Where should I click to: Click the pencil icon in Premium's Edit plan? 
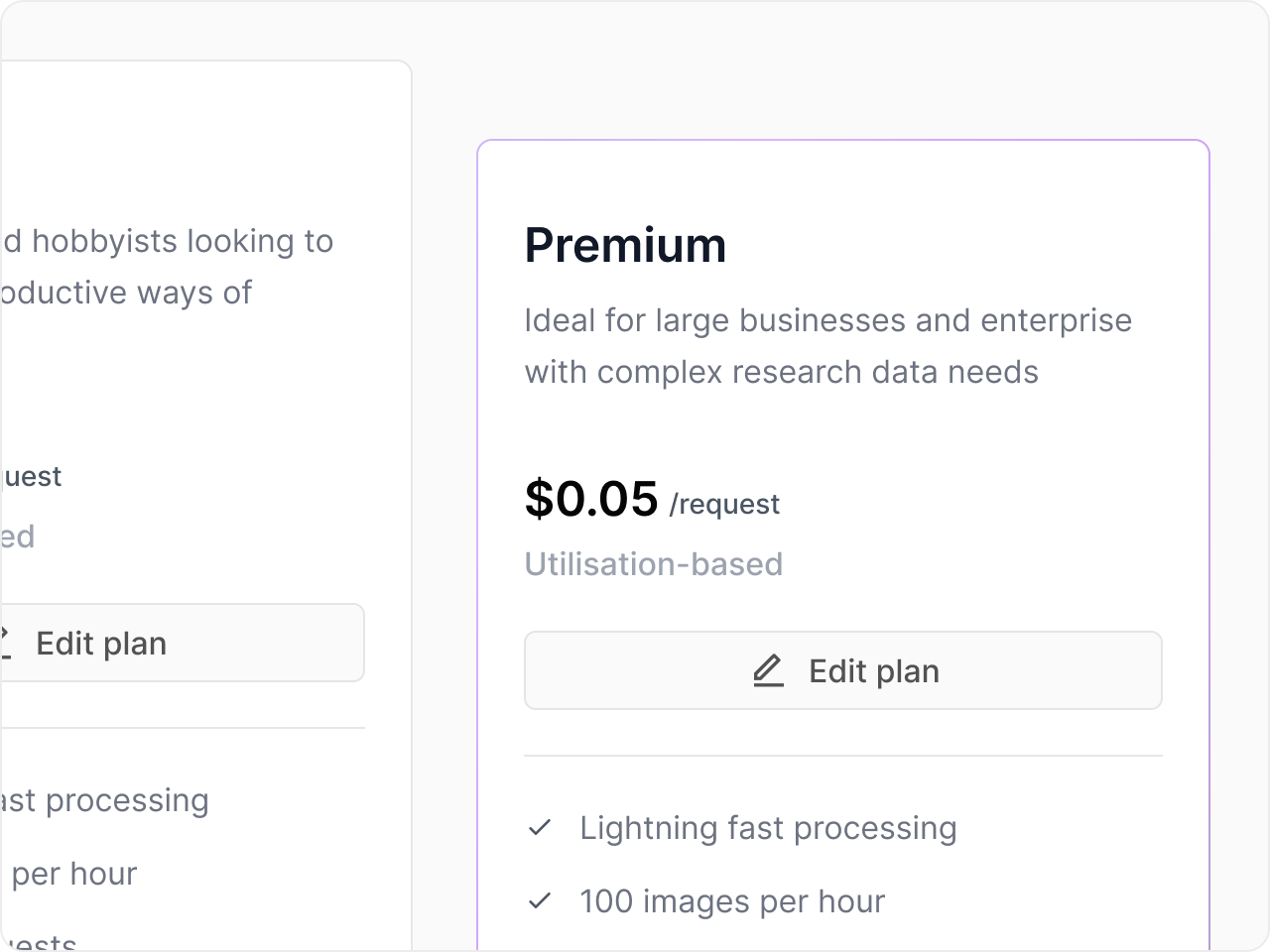768,671
